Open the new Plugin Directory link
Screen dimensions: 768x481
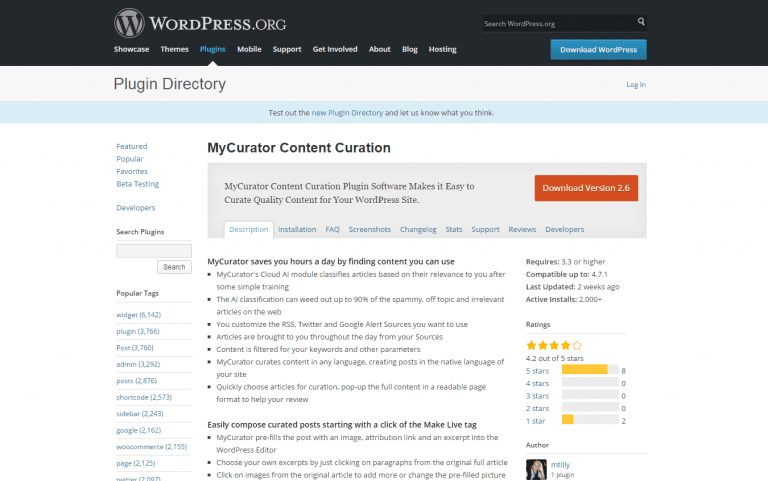point(356,113)
